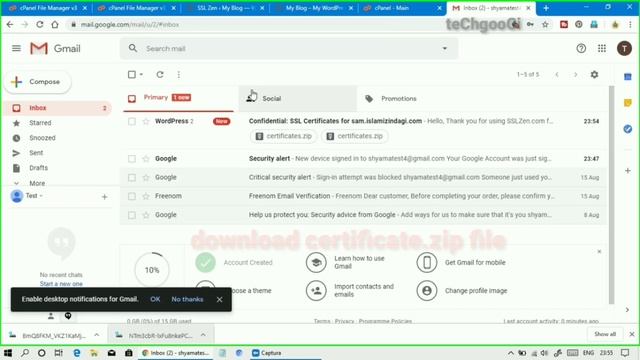Open options for second downloaded file
The width and height of the screenshot is (640, 360).
point(203,335)
